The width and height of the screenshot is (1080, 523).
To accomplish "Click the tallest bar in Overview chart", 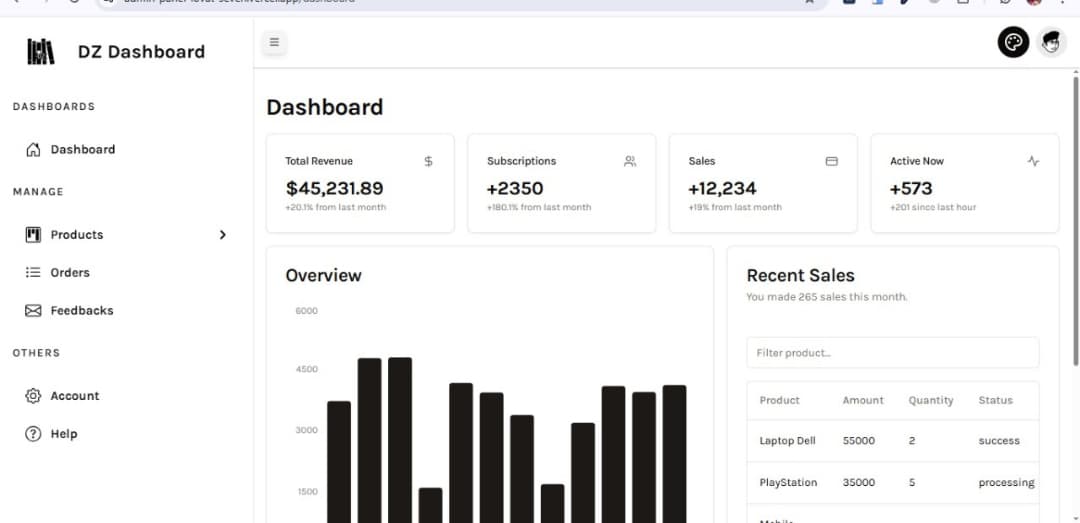I will (x=399, y=440).
